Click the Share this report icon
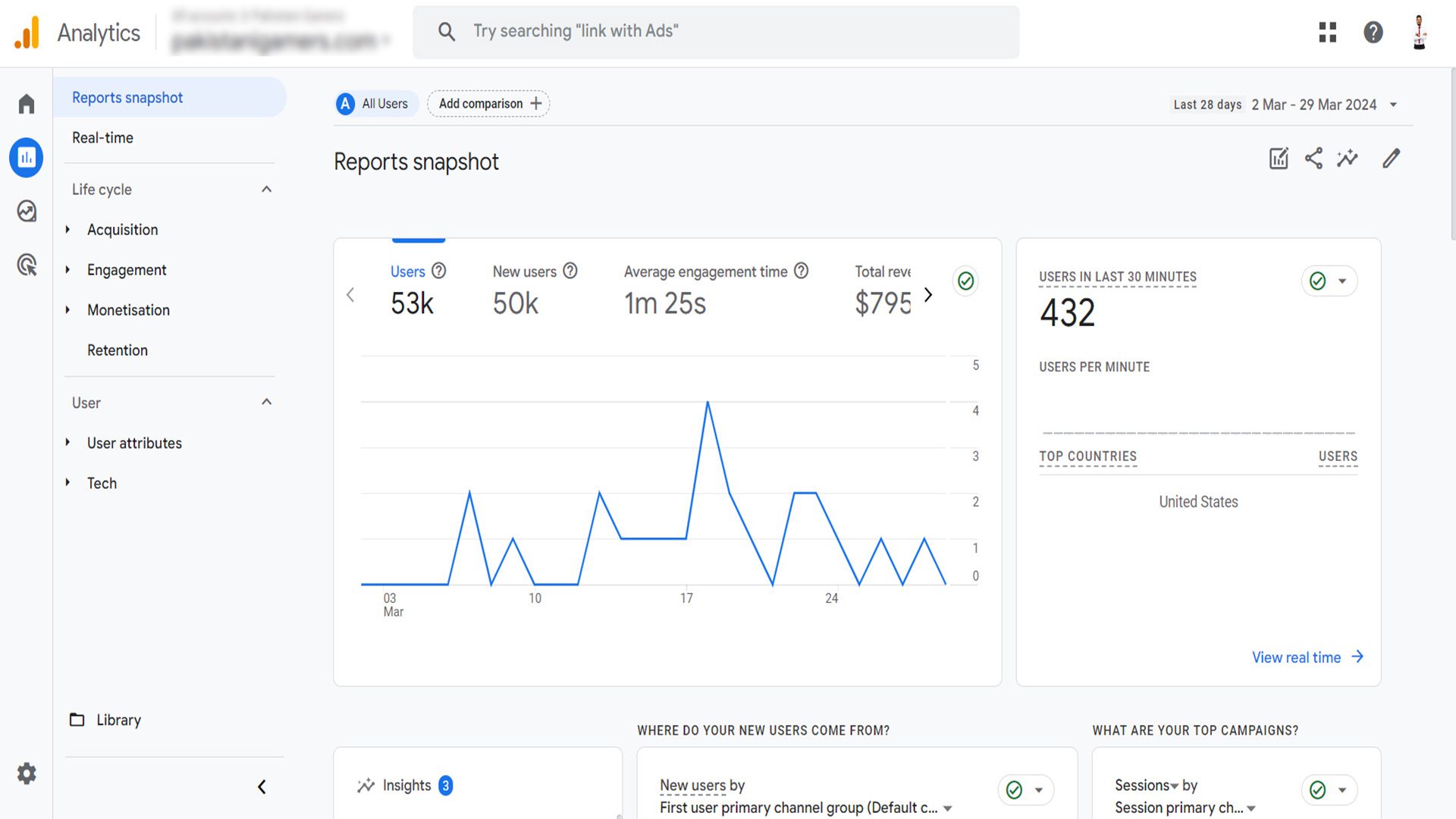This screenshot has width=1456, height=819. point(1313,158)
